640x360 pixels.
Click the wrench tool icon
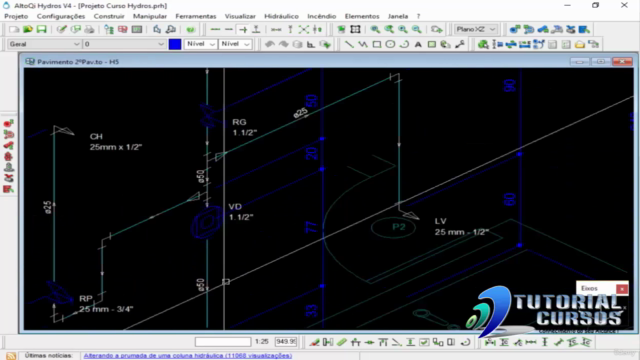460,44
